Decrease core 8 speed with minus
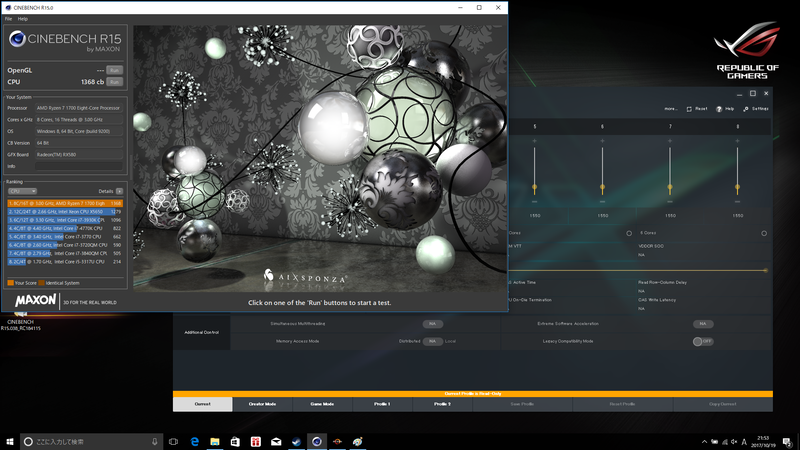The width and height of the screenshot is (800, 450). (737, 202)
